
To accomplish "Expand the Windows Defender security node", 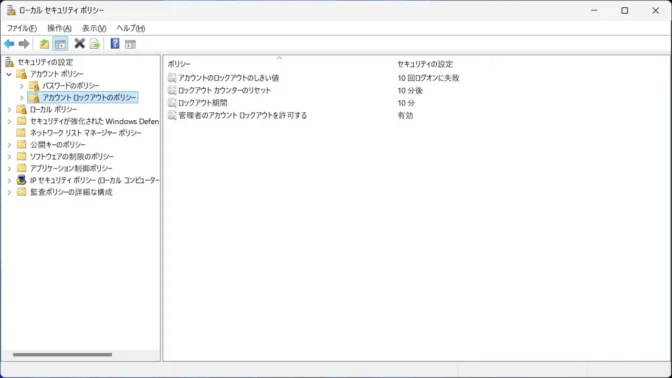I will click(x=9, y=121).
